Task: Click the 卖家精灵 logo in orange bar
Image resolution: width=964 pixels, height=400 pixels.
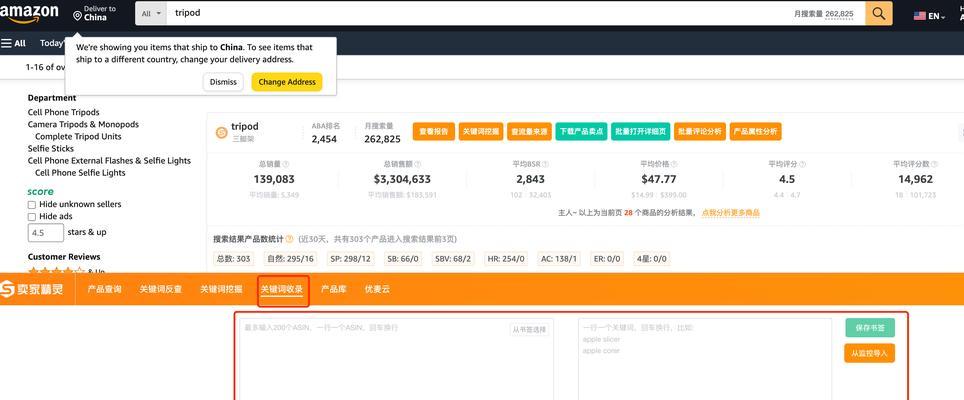Action: pyautogui.click(x=32, y=289)
